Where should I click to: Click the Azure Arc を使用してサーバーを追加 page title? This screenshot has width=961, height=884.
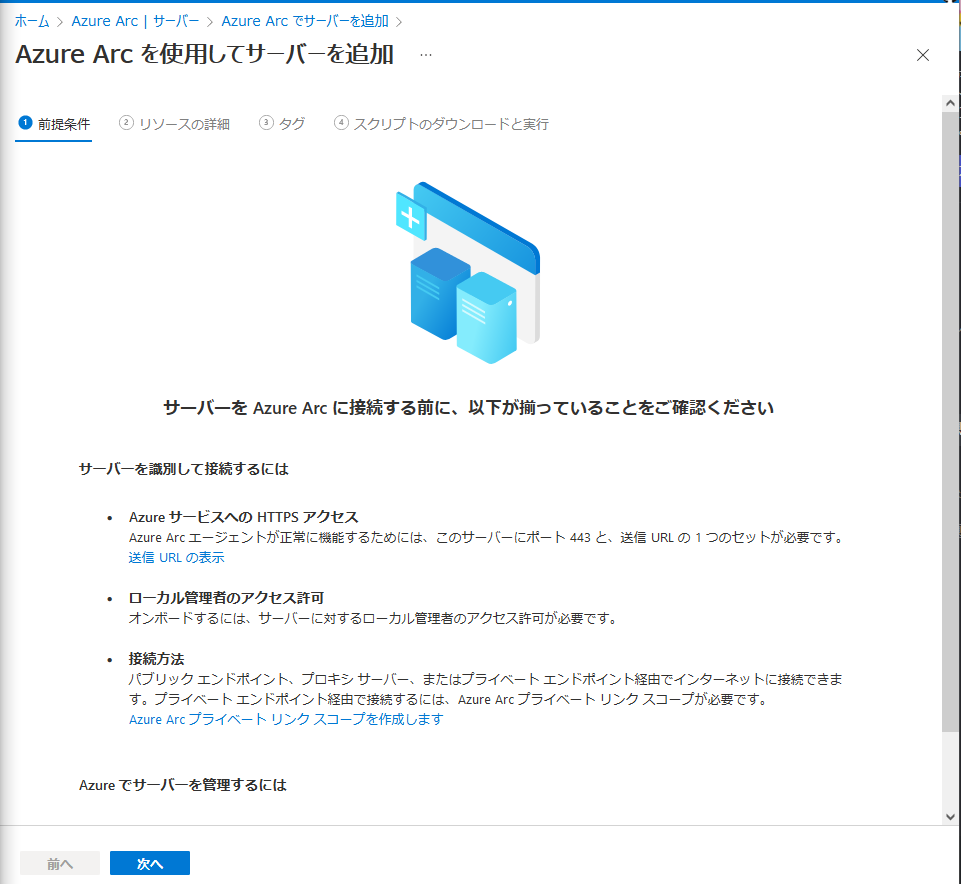coord(204,55)
